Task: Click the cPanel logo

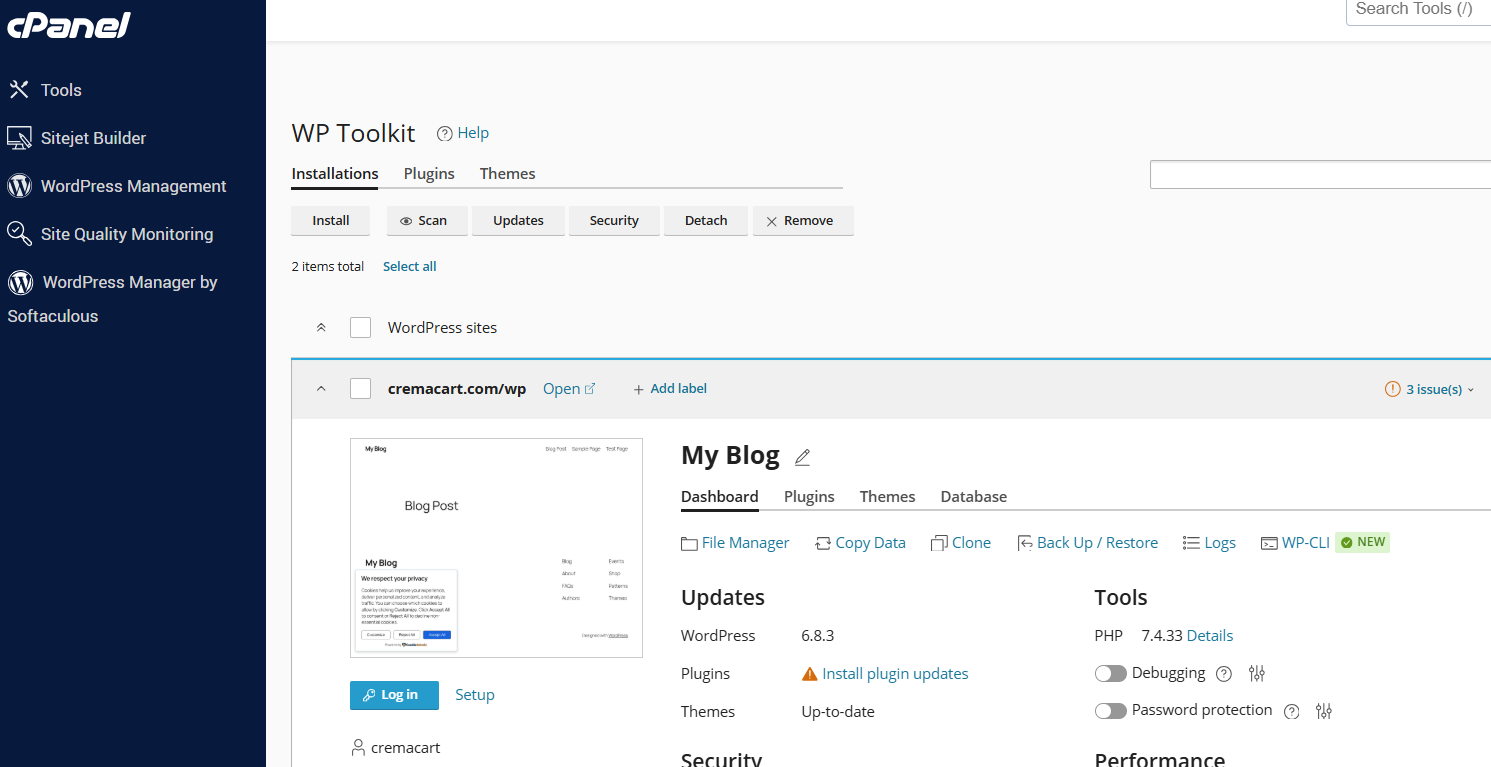Action: coord(69,25)
